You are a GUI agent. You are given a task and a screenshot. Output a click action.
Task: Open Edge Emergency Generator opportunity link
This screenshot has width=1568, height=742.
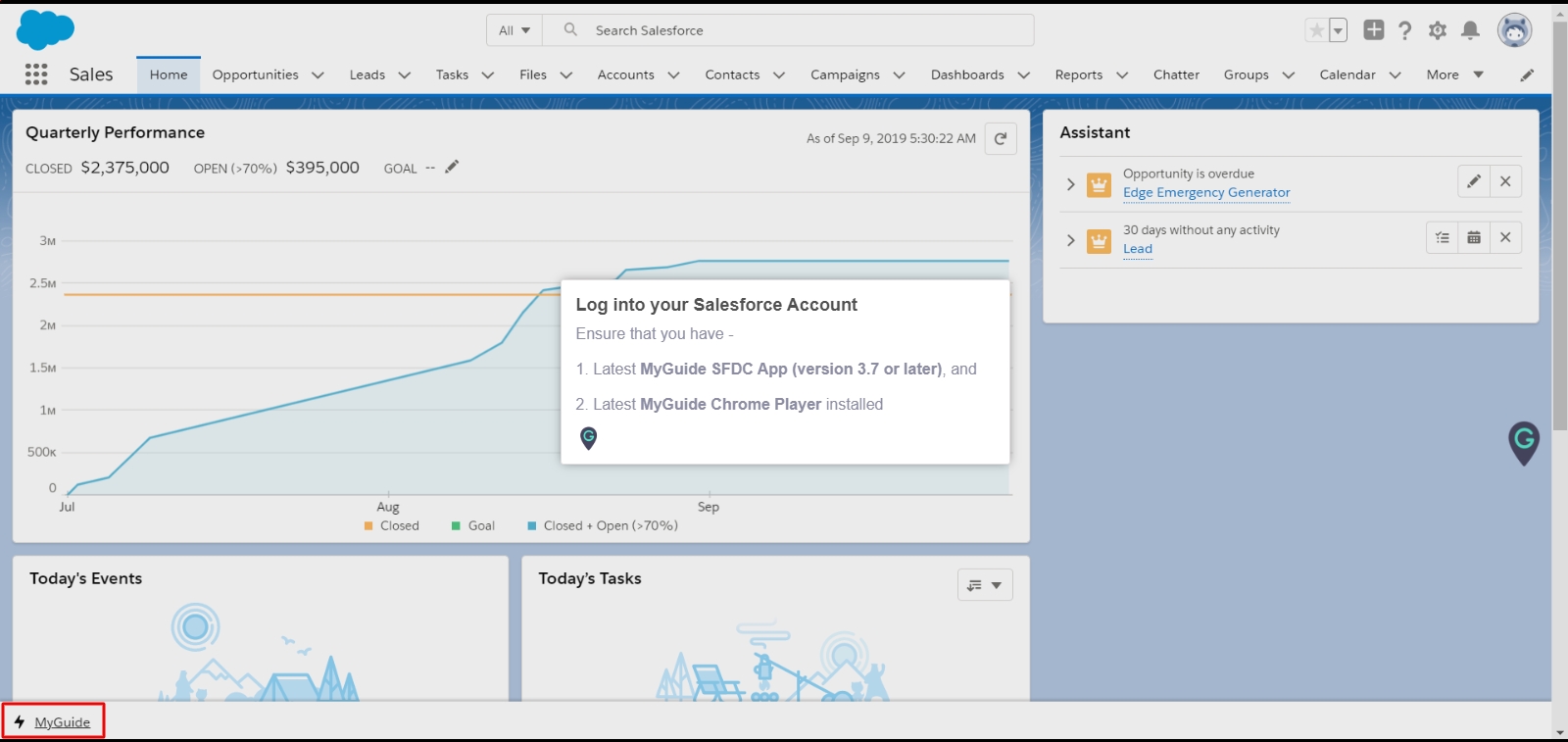tap(1206, 193)
